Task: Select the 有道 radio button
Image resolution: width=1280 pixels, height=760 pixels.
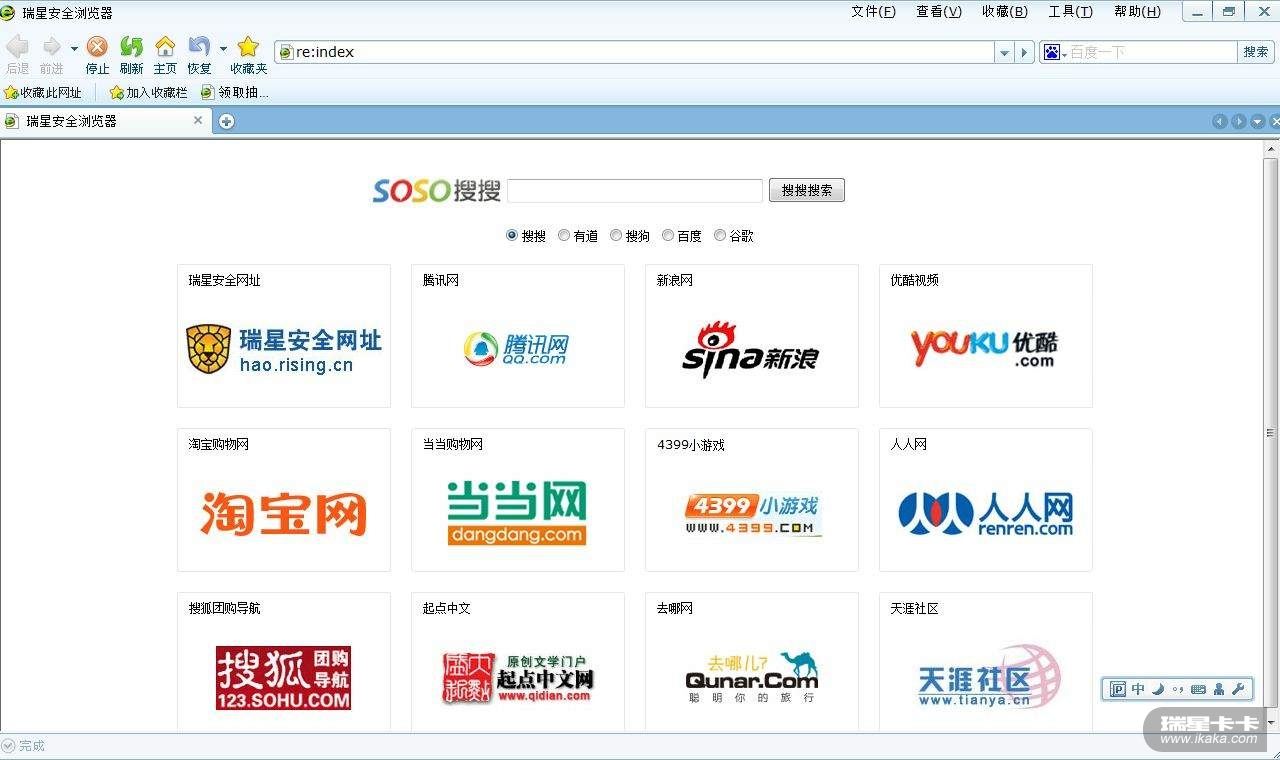Action: pyautogui.click(x=564, y=236)
